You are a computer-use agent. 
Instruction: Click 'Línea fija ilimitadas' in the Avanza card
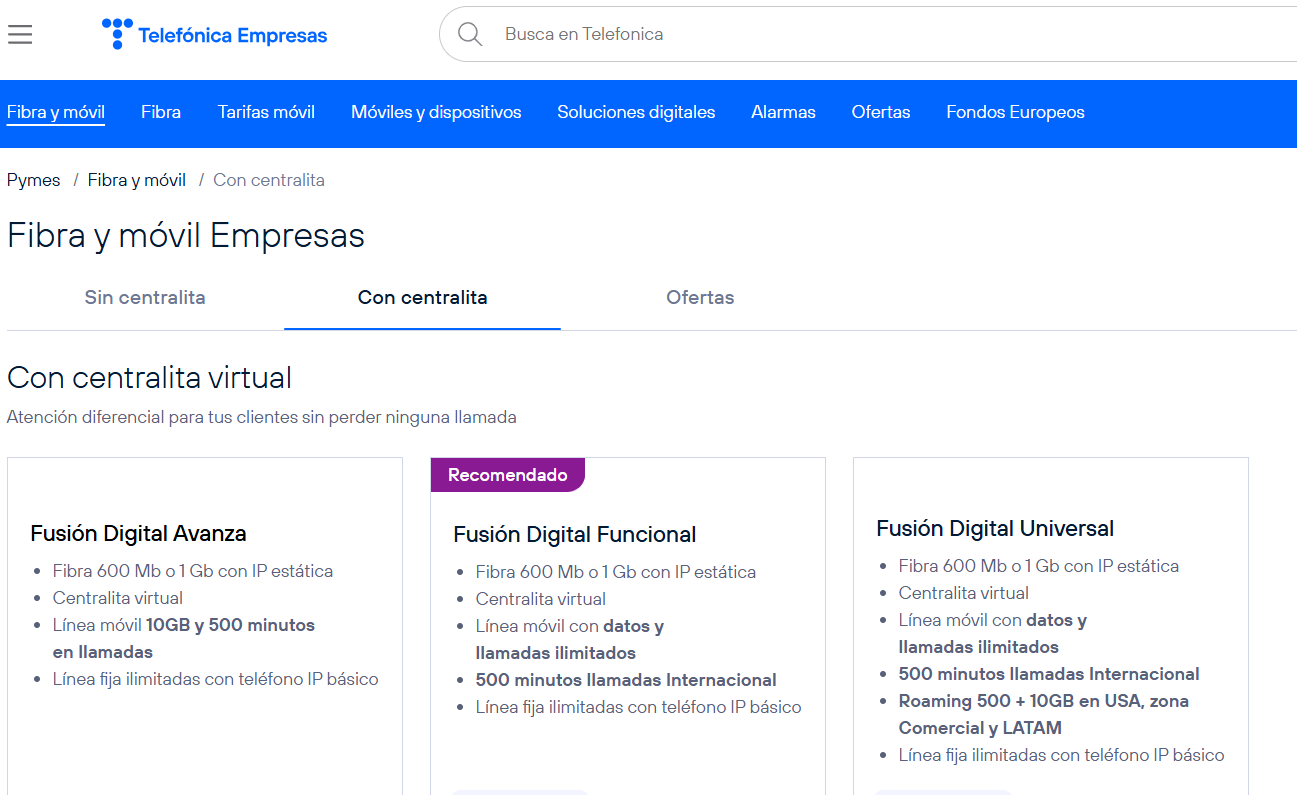coord(216,679)
